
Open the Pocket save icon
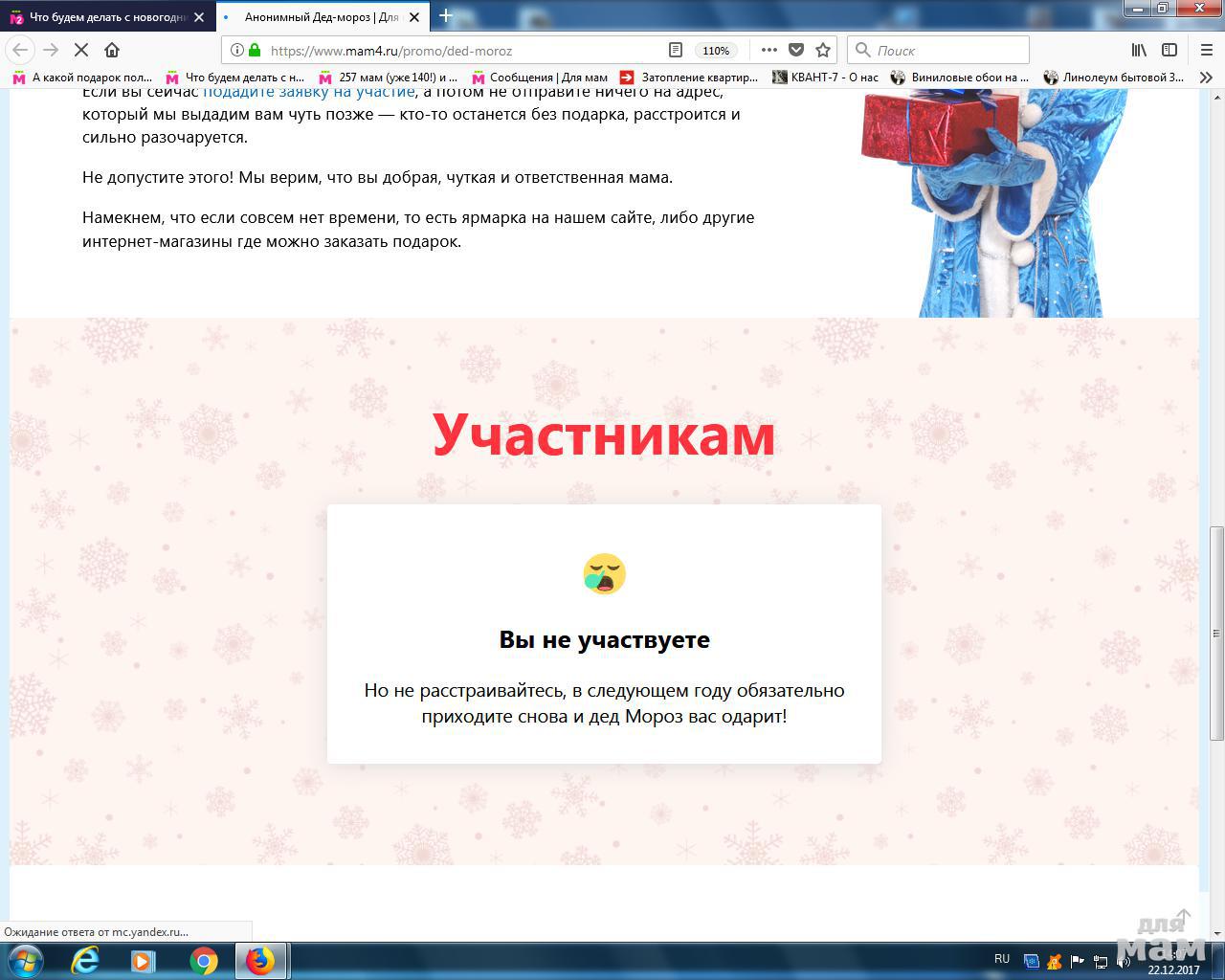pos(796,50)
